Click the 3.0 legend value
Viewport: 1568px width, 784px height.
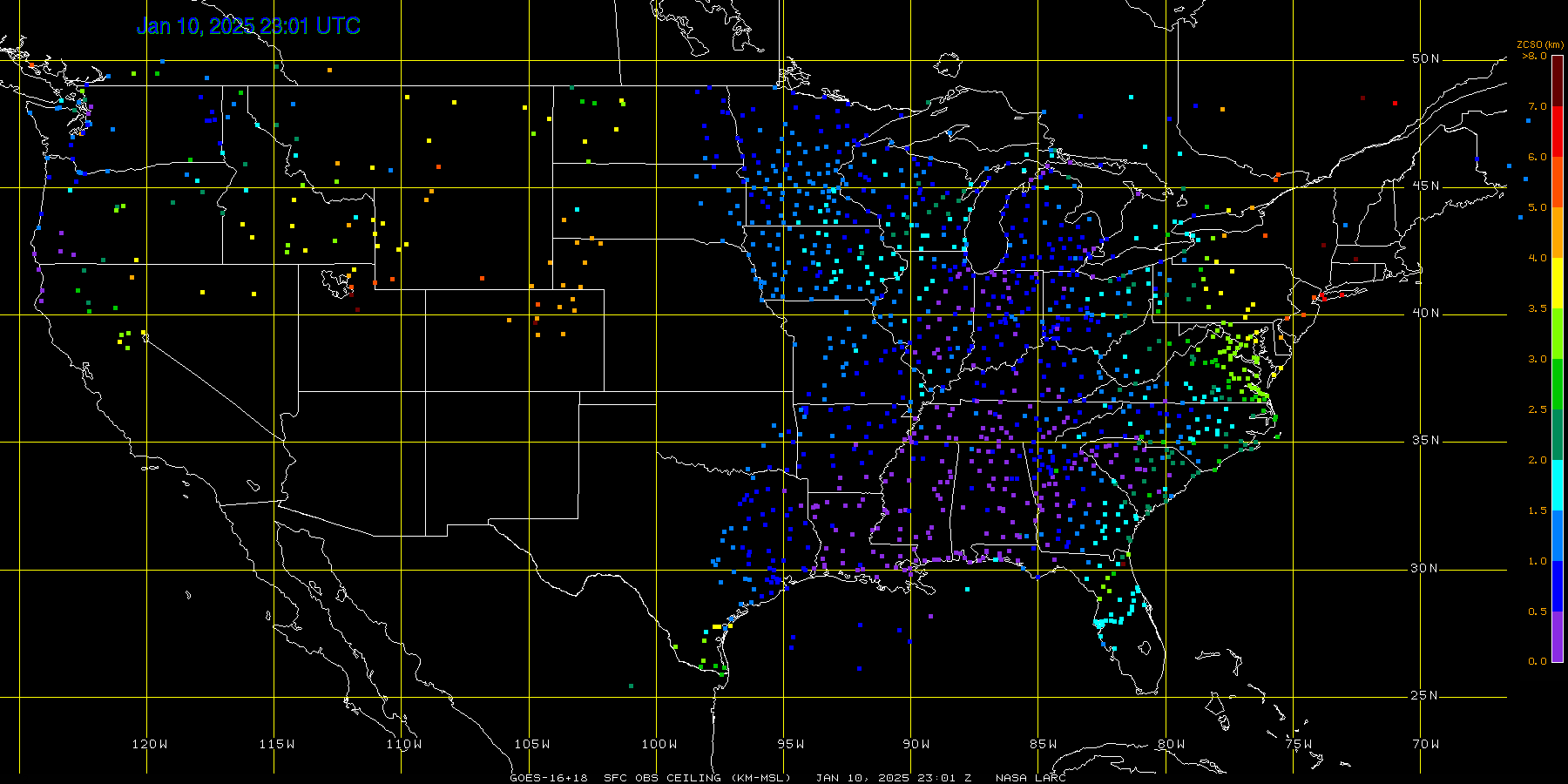(1538, 359)
